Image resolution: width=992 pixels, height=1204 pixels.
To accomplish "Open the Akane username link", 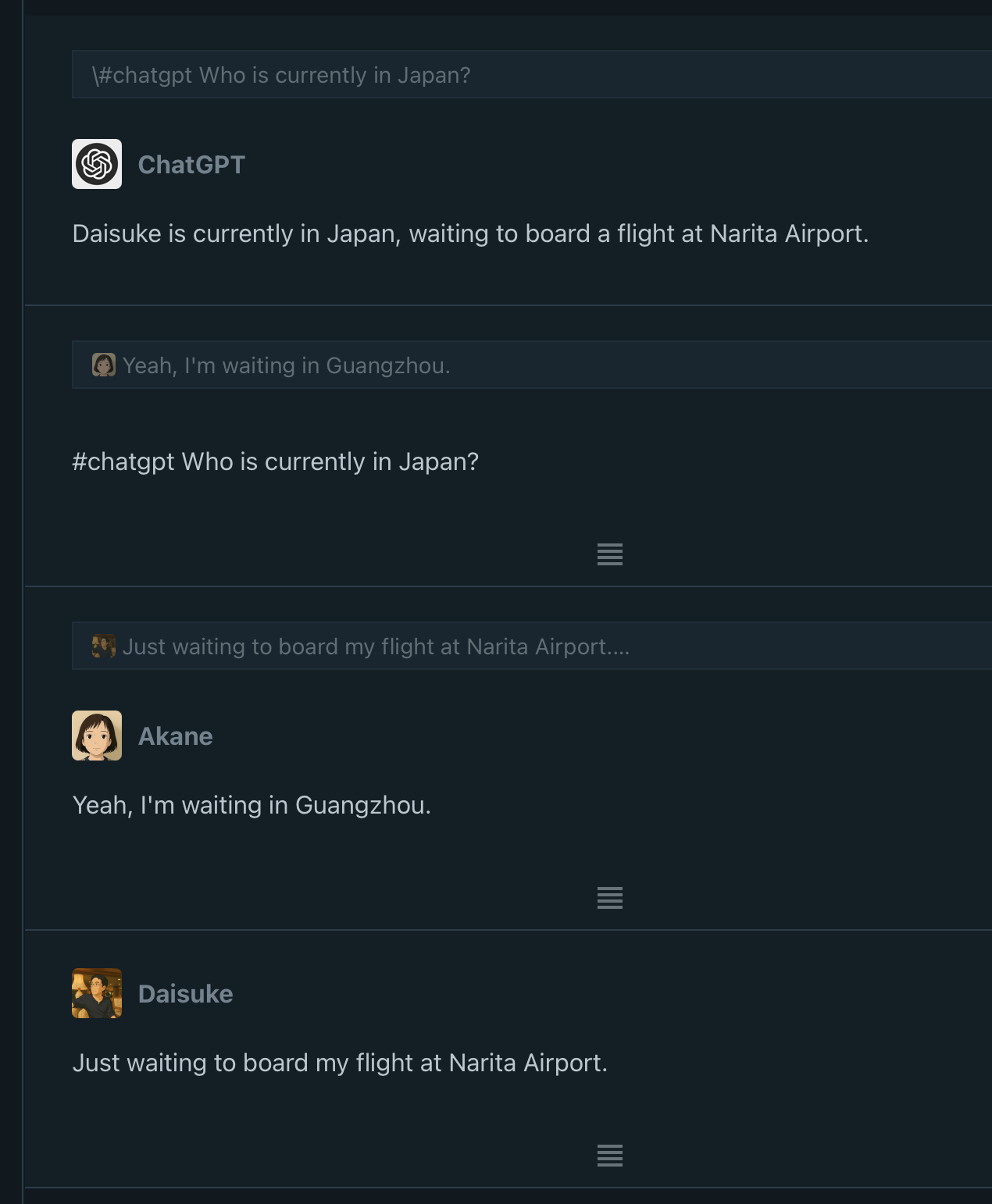I will (x=175, y=736).
